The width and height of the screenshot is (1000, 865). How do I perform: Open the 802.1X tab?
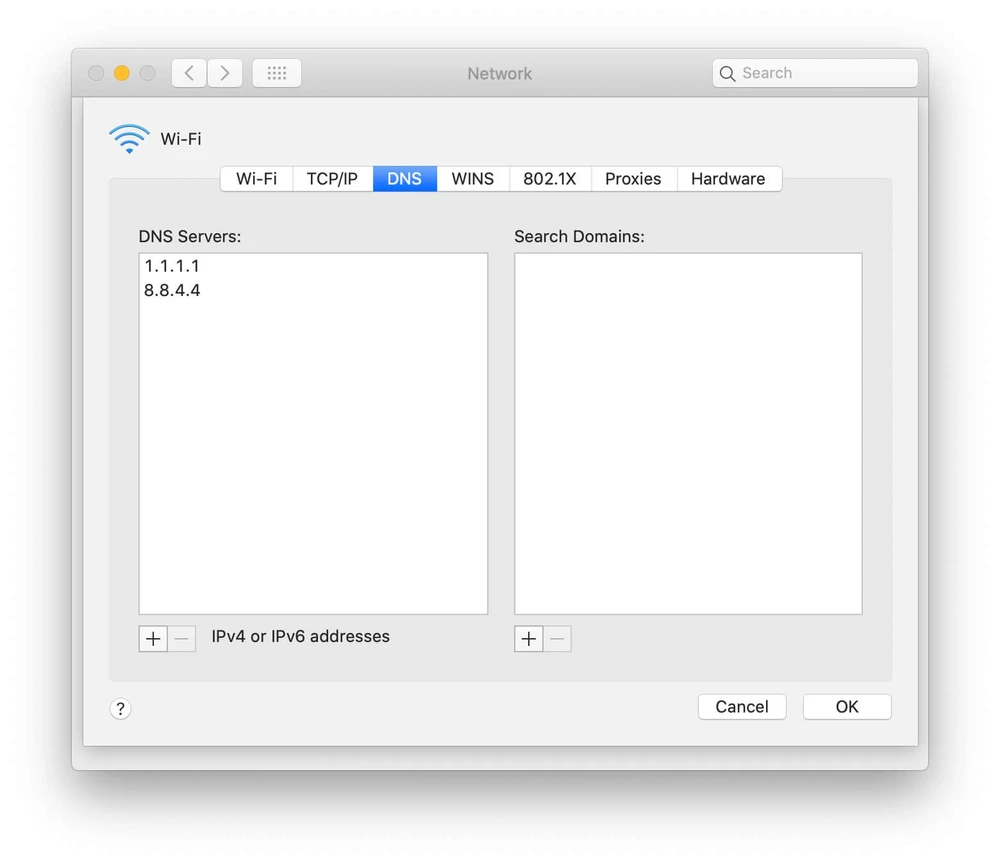[550, 178]
